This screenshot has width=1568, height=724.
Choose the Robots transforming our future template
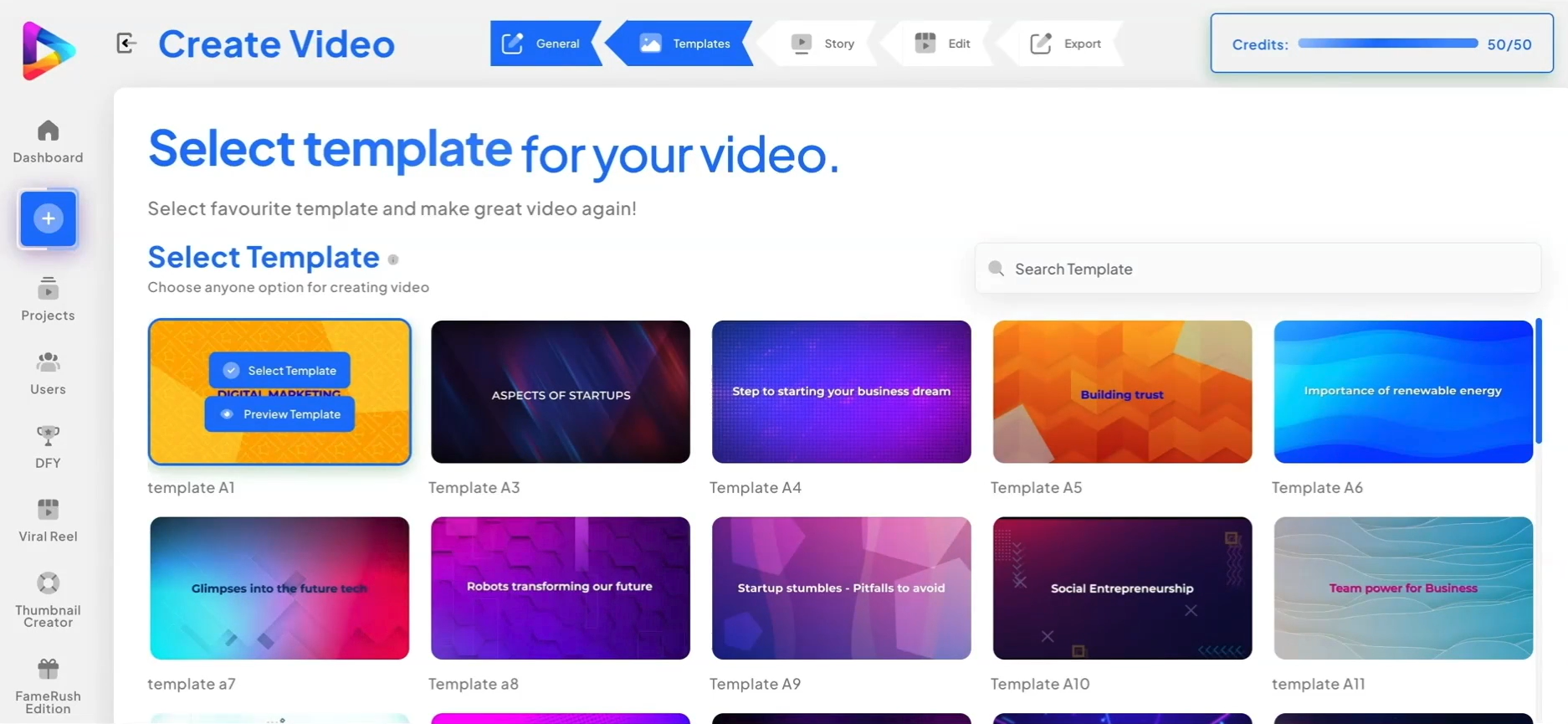(561, 588)
